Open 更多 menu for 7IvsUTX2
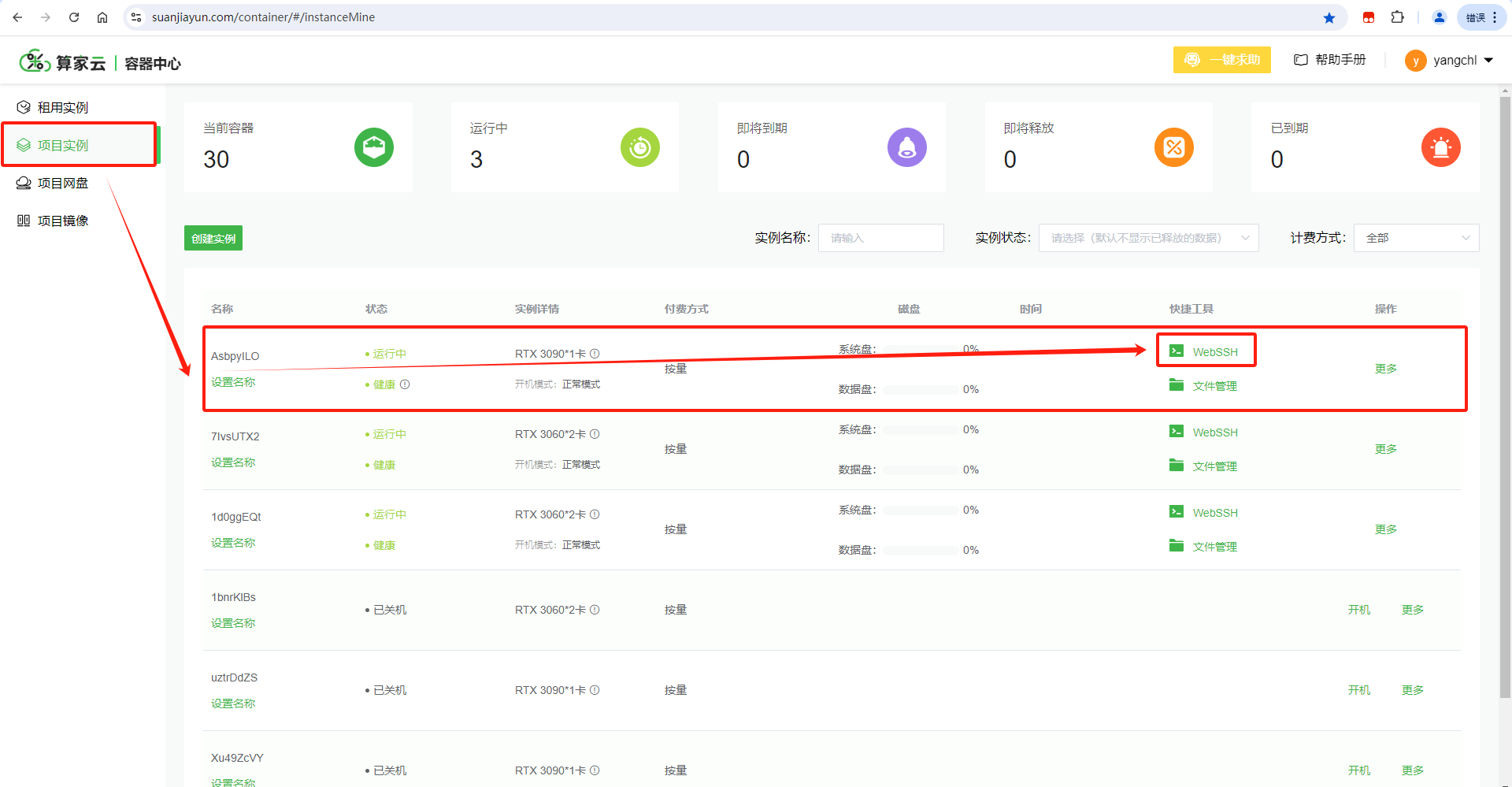Image resolution: width=1512 pixels, height=787 pixels. [x=1386, y=449]
